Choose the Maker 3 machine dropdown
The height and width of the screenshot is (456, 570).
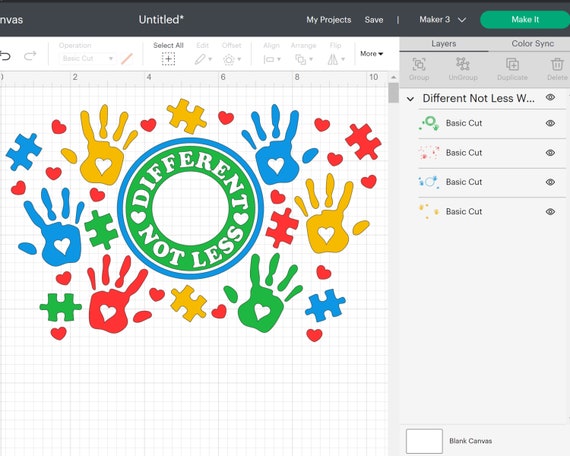click(x=442, y=20)
